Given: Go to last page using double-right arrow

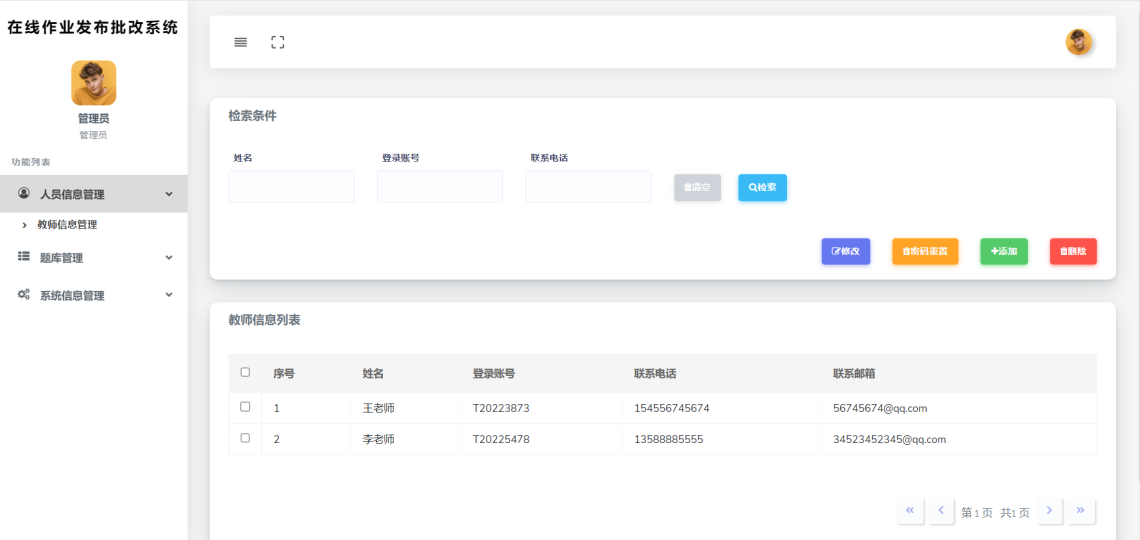Looking at the screenshot, I should coord(1081,511).
